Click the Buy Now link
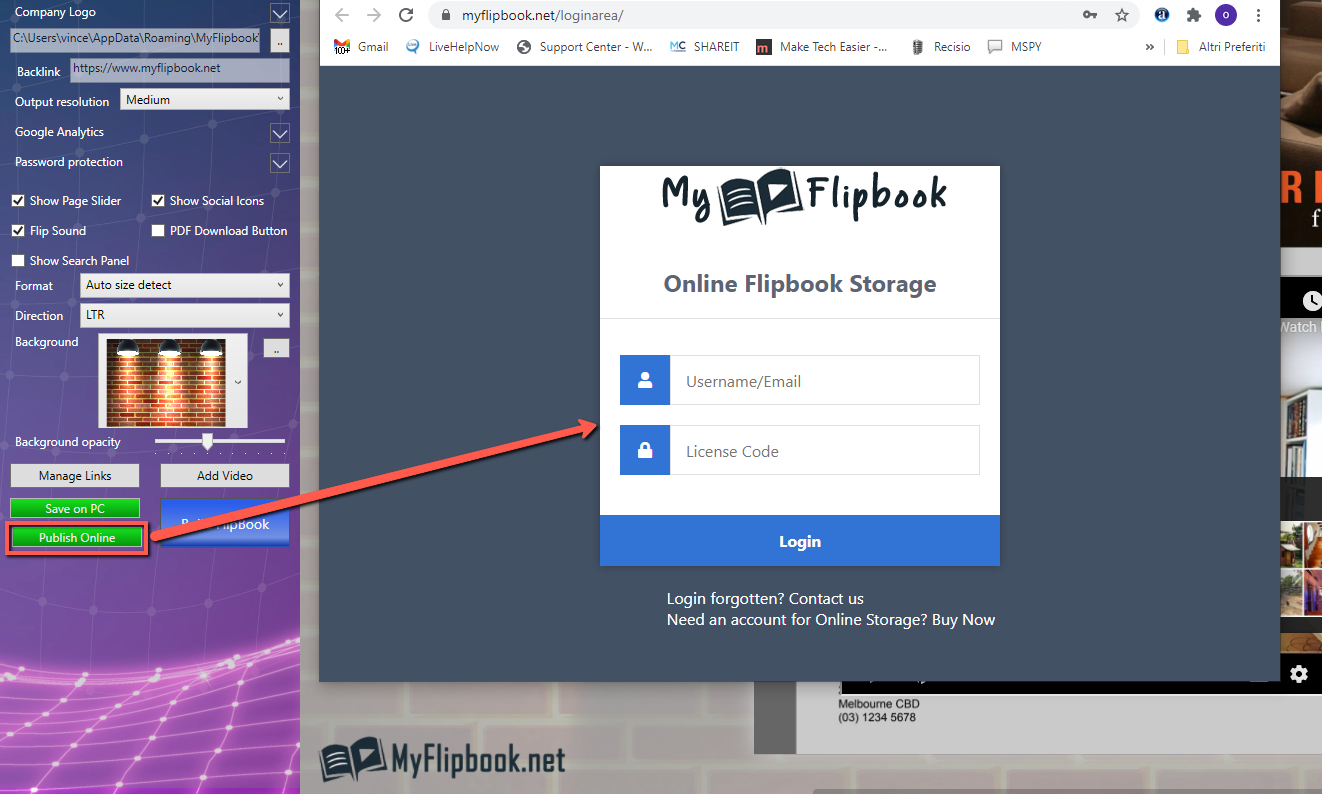 [x=963, y=619]
